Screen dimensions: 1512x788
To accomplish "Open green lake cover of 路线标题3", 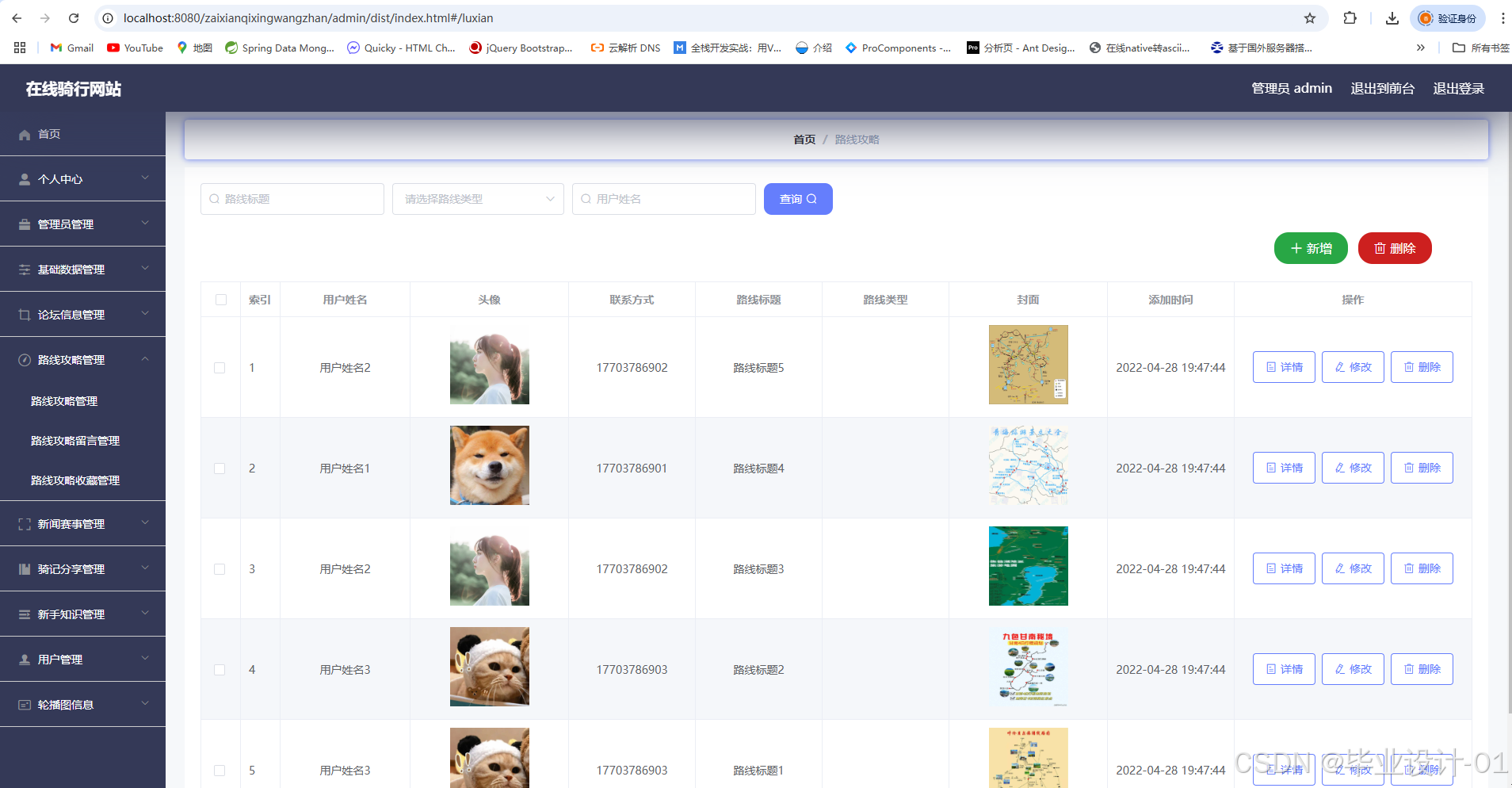I will click(1029, 566).
